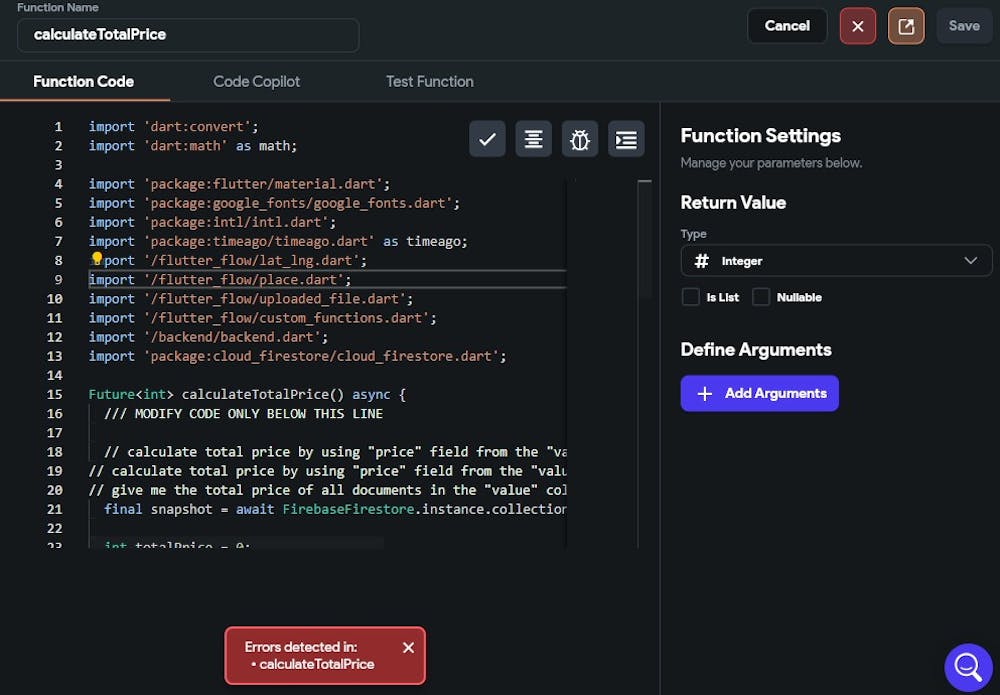
Task: Click line 18 calculate total price comment
Action: [335, 451]
